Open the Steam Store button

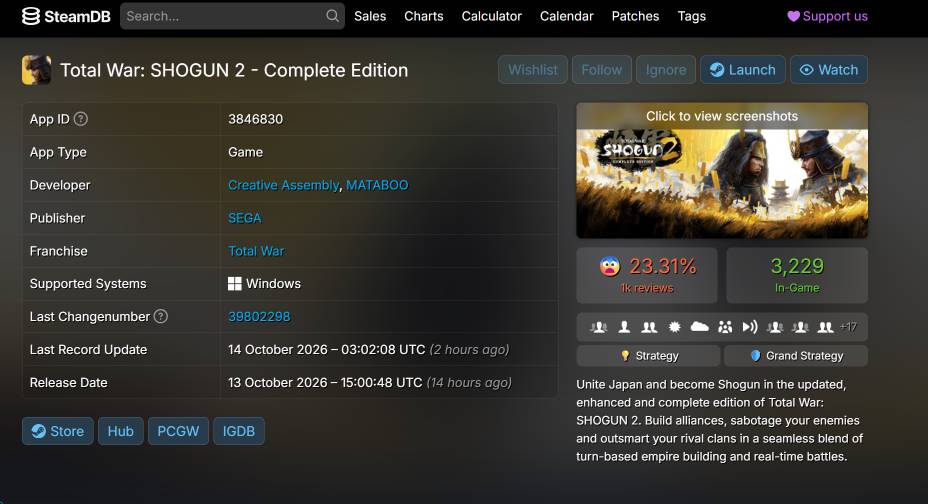[57, 431]
